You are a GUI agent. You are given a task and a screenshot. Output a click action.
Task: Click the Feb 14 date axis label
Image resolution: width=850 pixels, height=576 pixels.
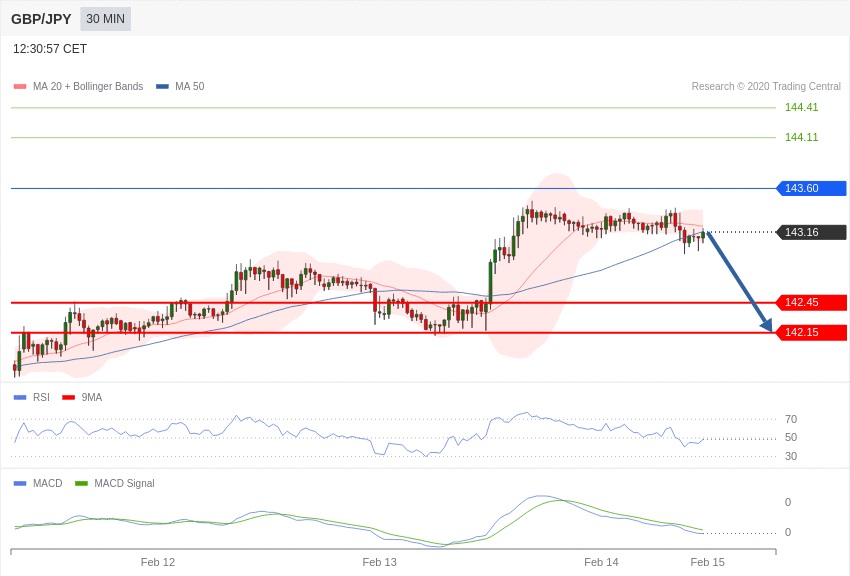pos(601,562)
